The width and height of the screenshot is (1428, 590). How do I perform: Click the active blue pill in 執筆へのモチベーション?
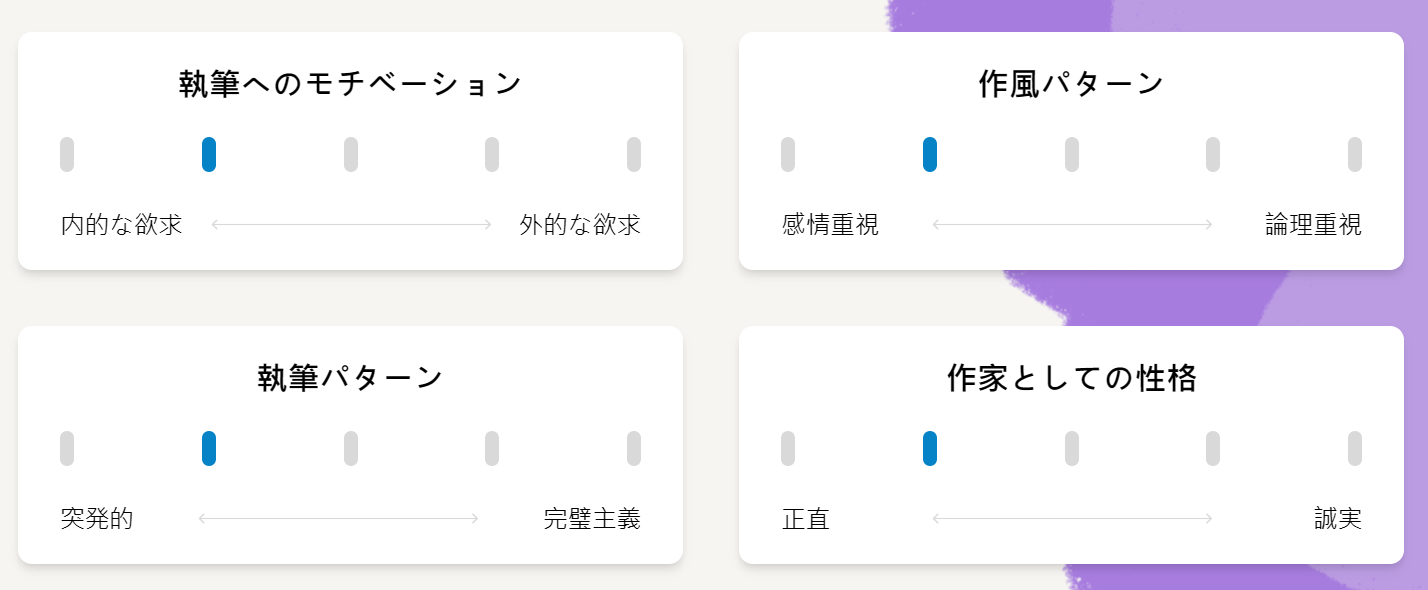point(209,155)
